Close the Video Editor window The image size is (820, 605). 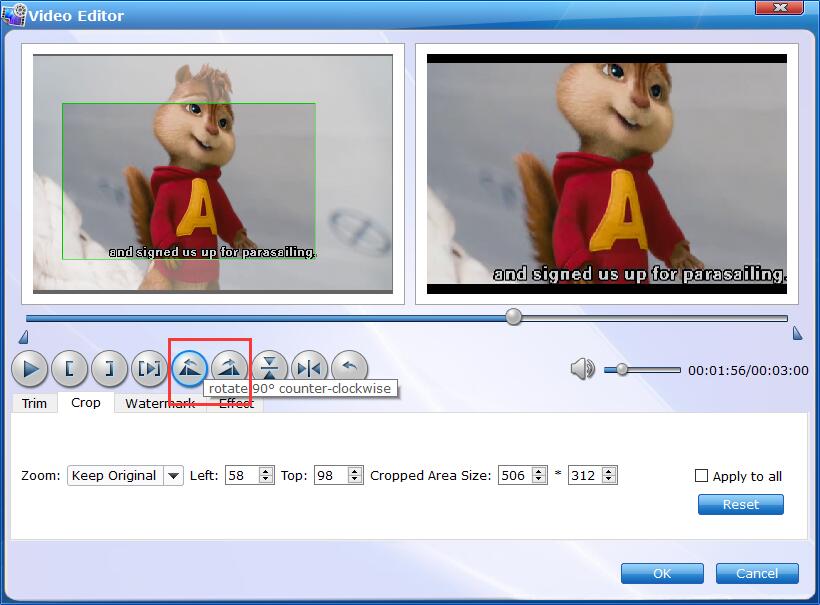pos(779,7)
